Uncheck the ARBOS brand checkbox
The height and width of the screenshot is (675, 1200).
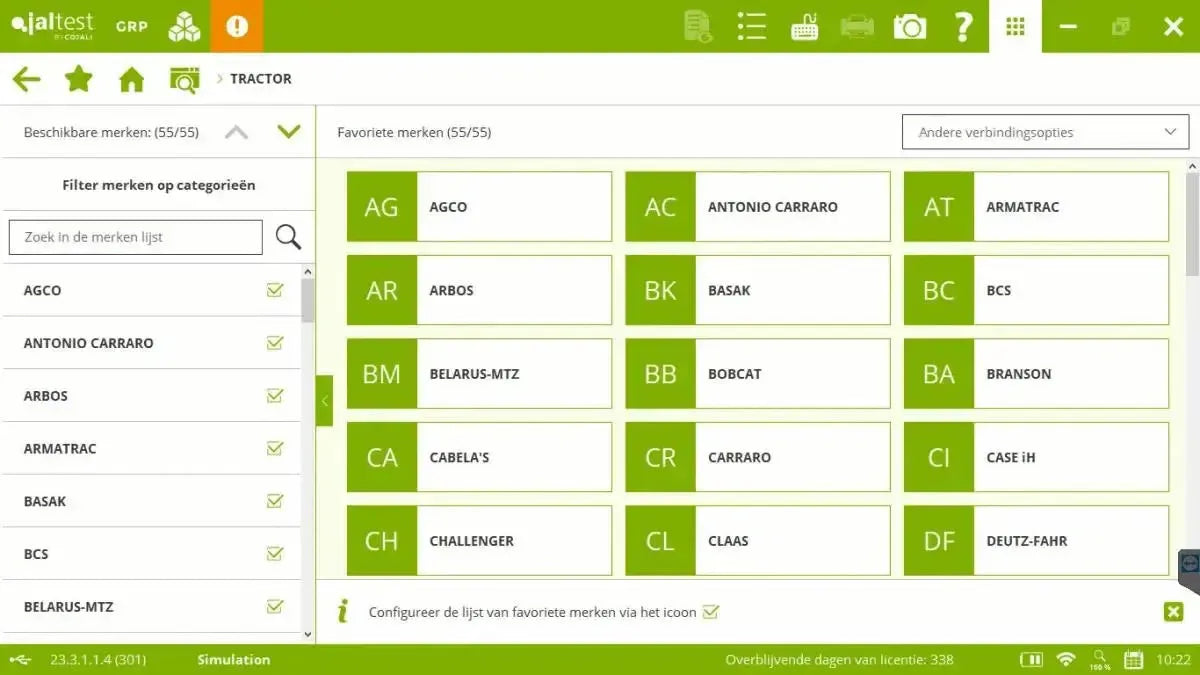point(274,395)
